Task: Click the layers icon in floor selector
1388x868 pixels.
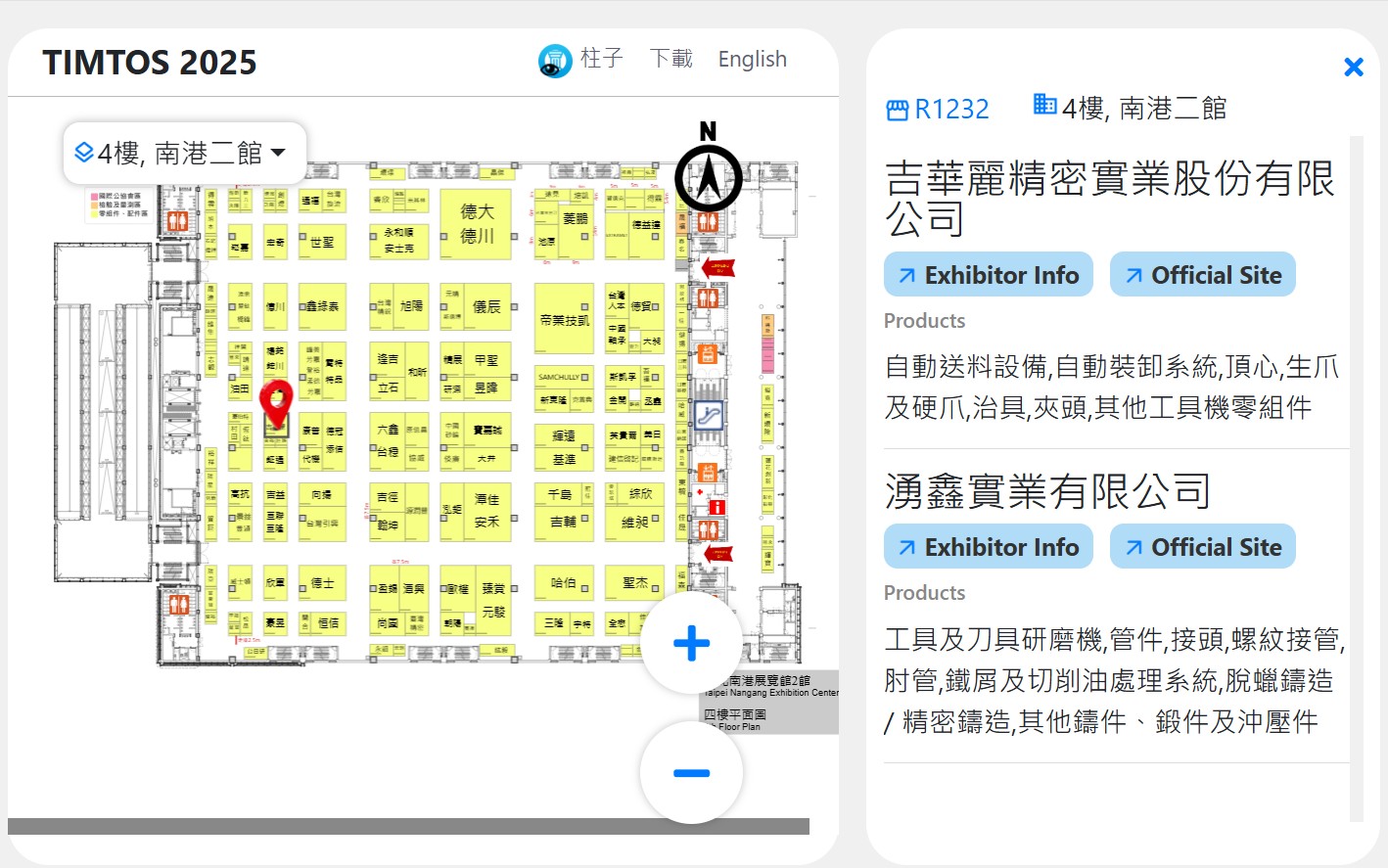Action: 84,153
